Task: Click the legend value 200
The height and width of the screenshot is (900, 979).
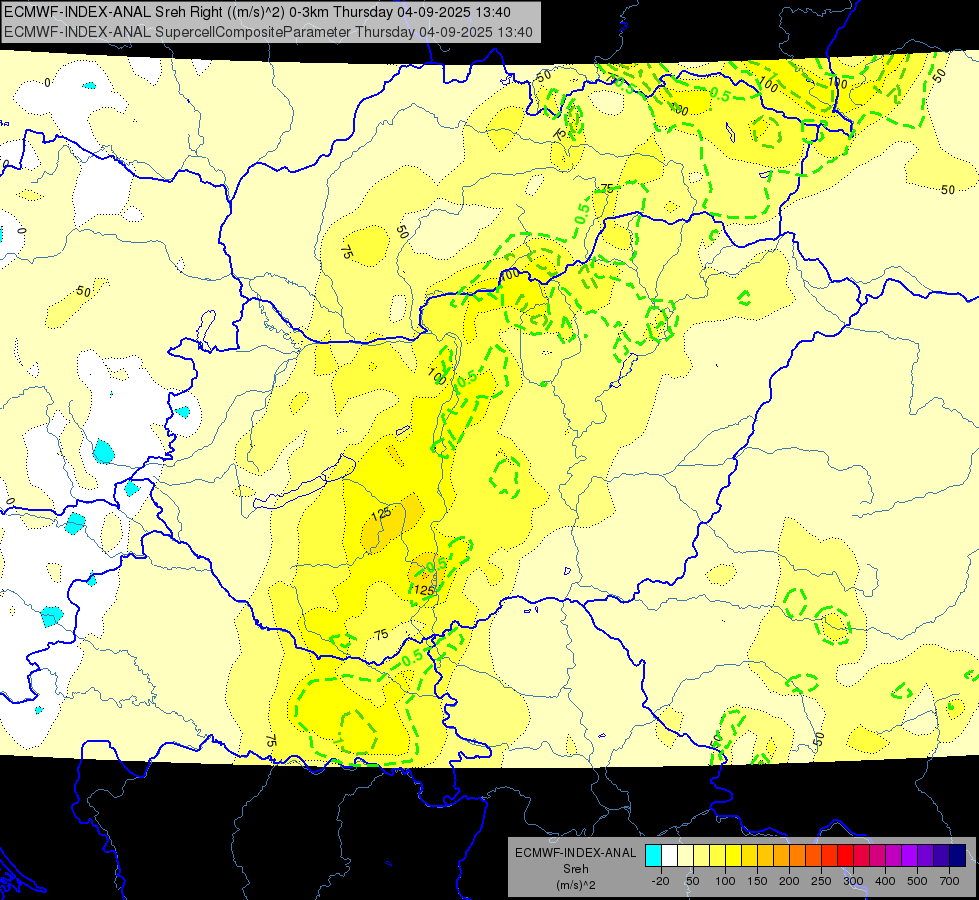Action: (789, 881)
